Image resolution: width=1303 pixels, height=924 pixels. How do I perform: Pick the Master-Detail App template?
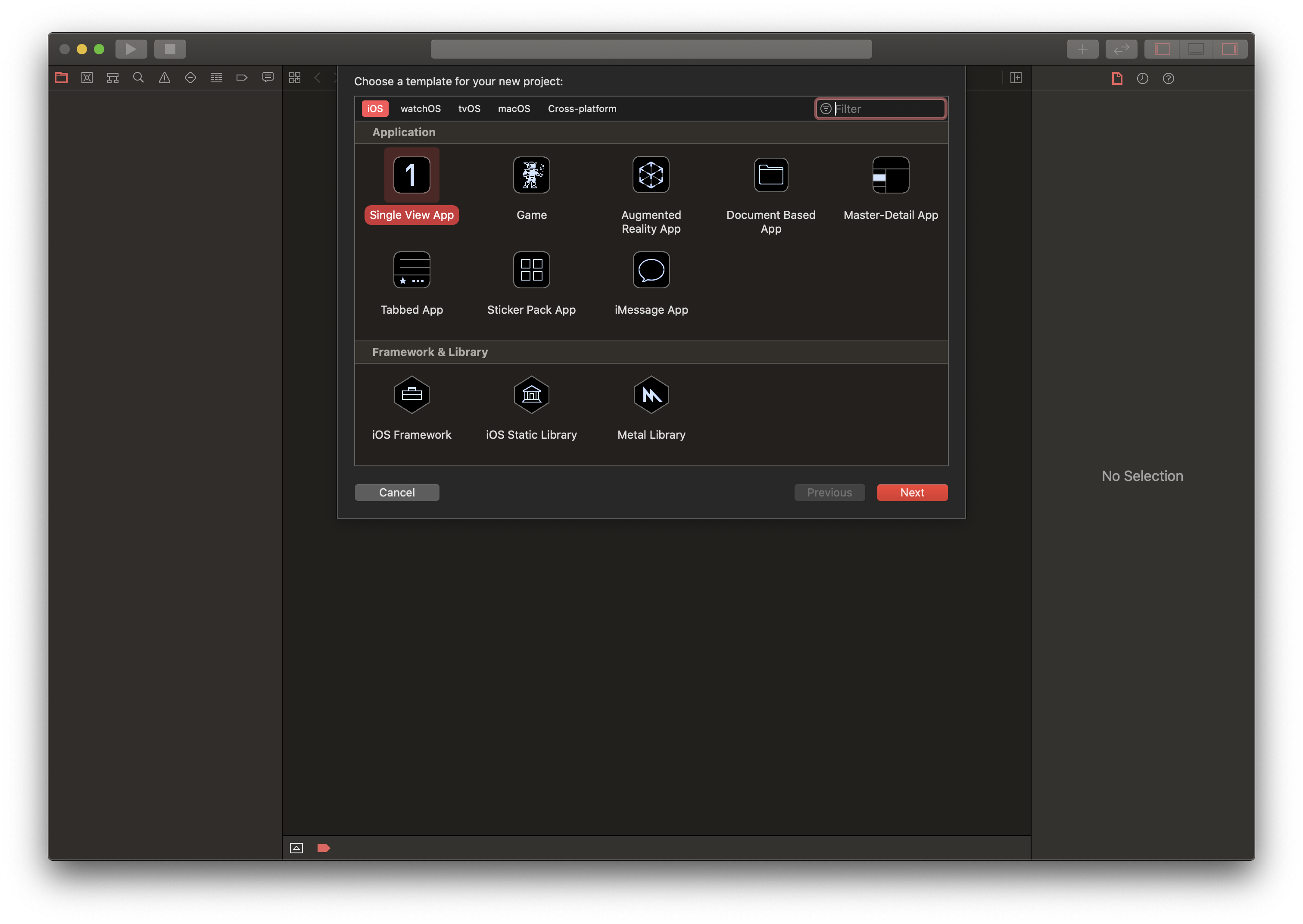point(890,175)
